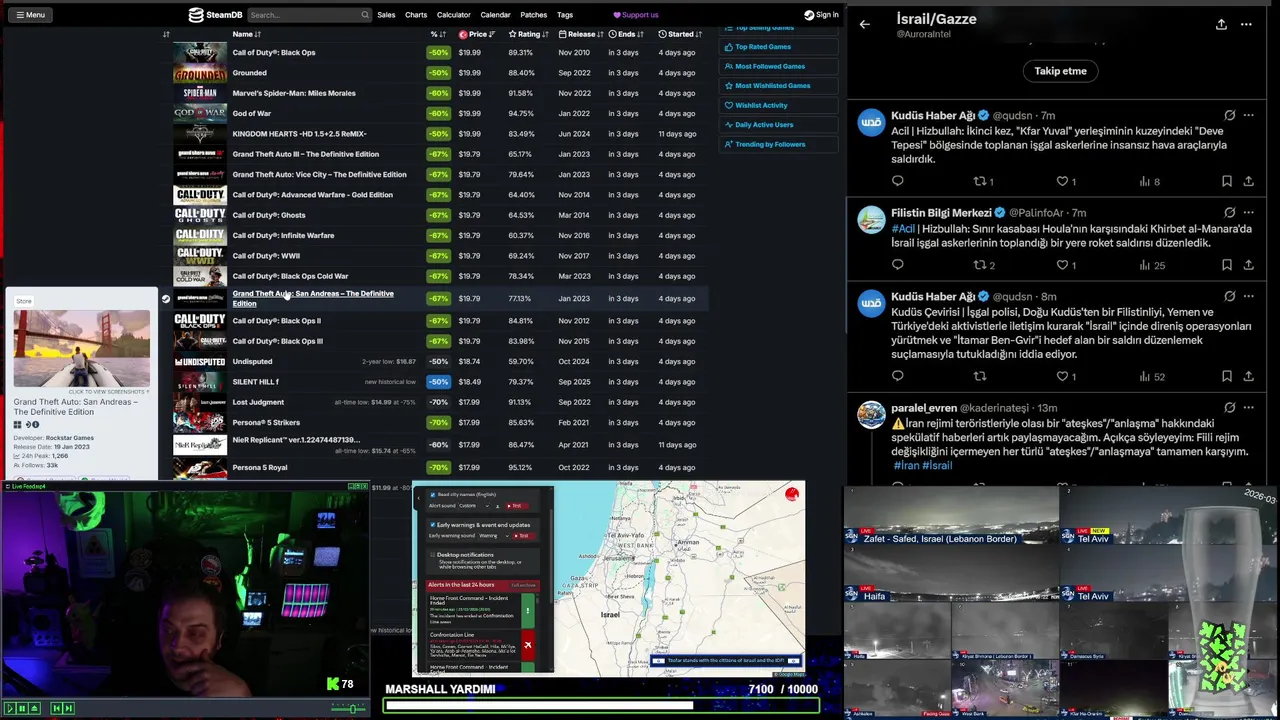Image resolution: width=1280 pixels, height=720 pixels.
Task: Click the red Tzofar logo on the map
Action: pyautogui.click(x=792, y=493)
